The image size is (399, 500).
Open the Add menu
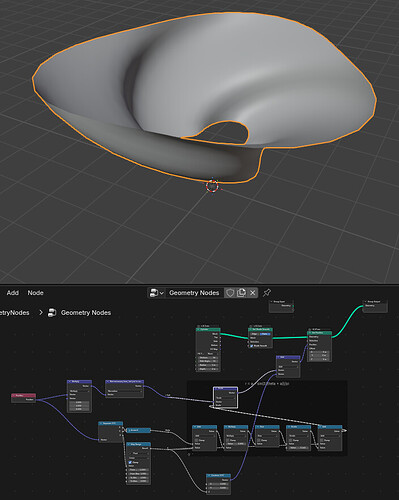click(x=13, y=293)
